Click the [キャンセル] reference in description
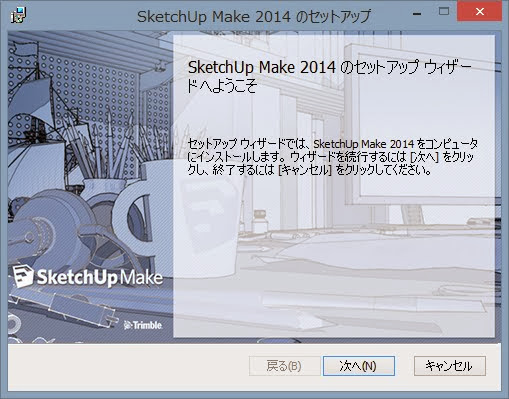509x399 pixels. click(305, 170)
